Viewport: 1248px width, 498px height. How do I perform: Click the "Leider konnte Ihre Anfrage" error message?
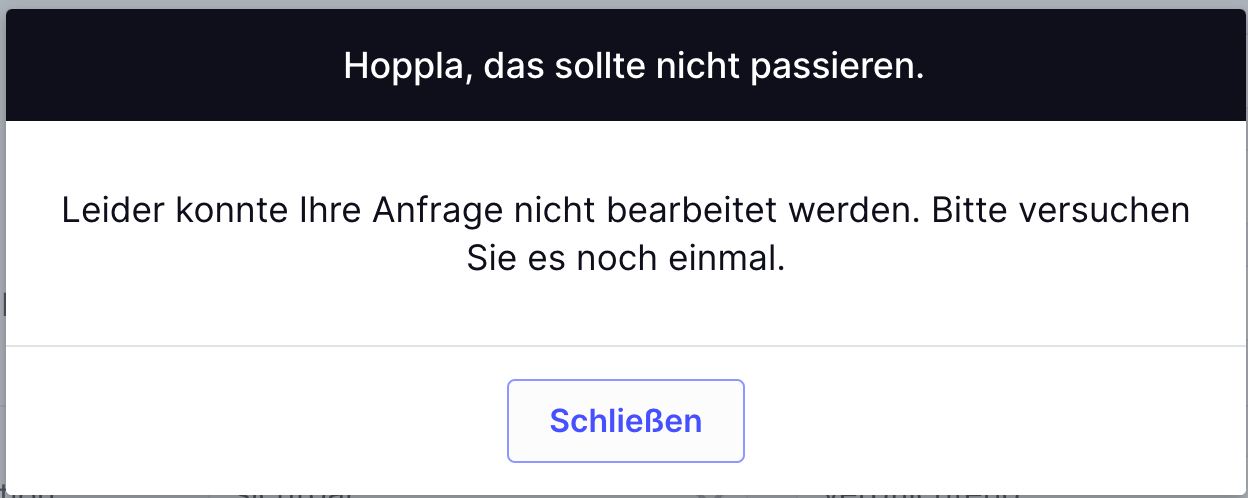(x=625, y=235)
